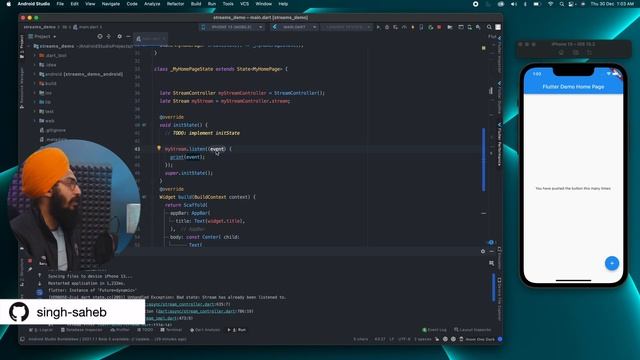Tap the blue plus floating button in simulator
640x360 pixels.
point(611,263)
